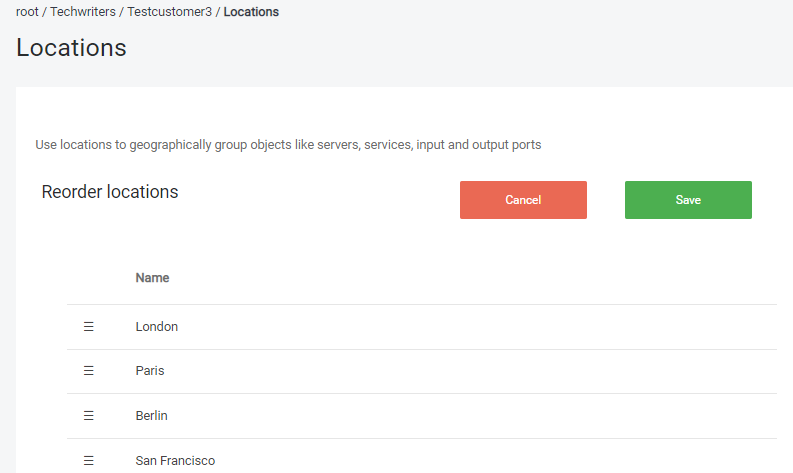Click the Reorder locations heading
Viewport: 793px width, 473px height.
110,192
